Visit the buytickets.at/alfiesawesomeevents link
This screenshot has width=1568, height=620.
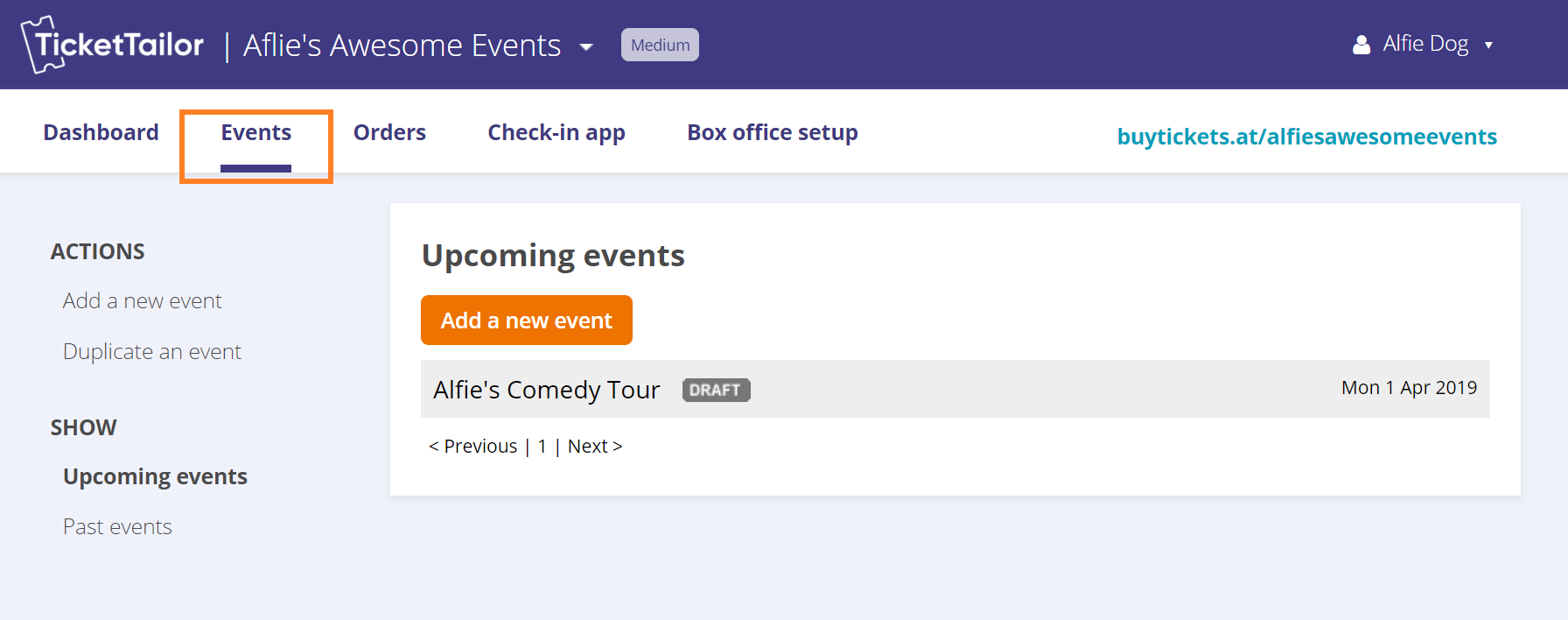[x=1307, y=137]
